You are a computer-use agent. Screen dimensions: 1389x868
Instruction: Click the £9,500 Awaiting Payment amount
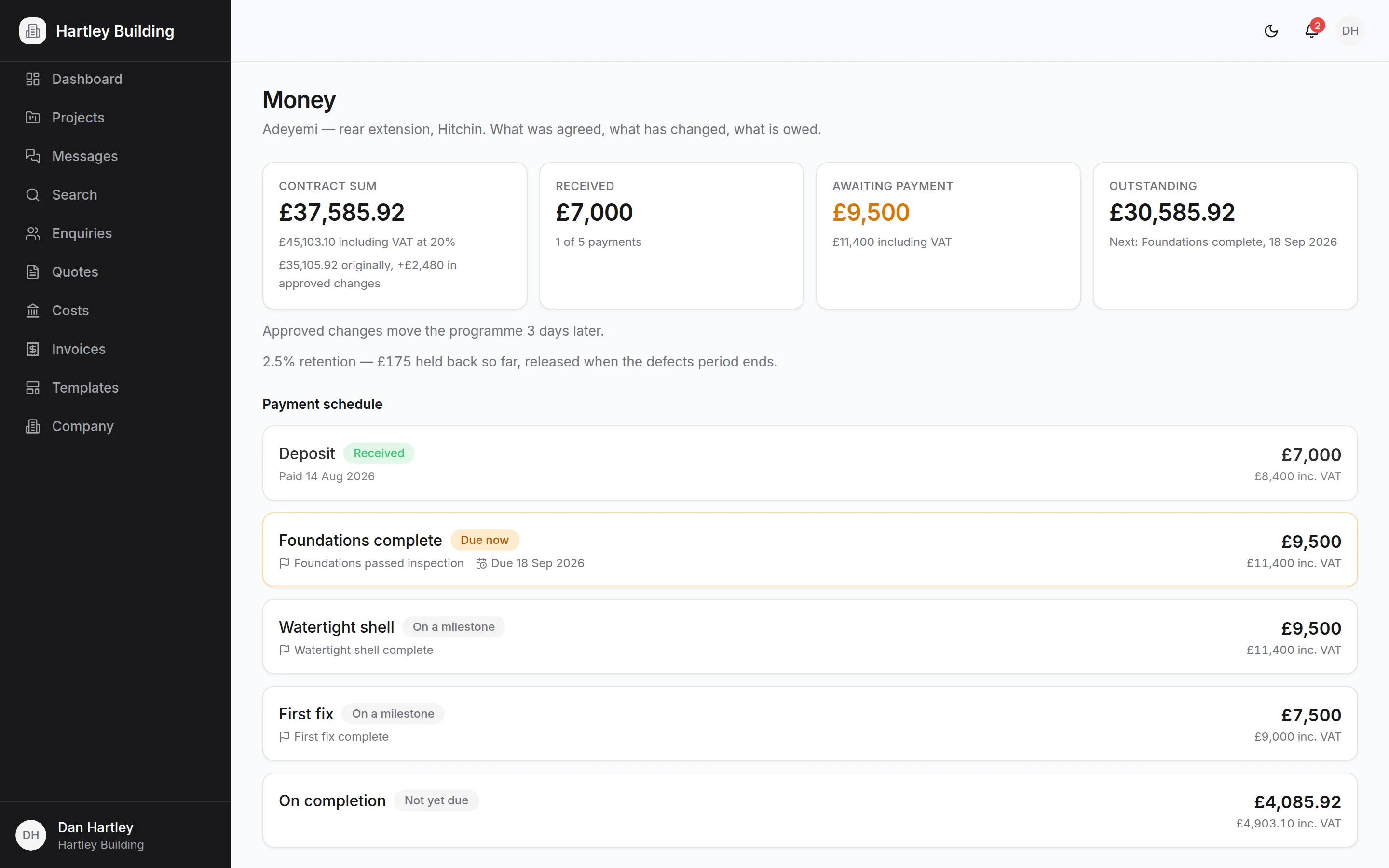871,212
